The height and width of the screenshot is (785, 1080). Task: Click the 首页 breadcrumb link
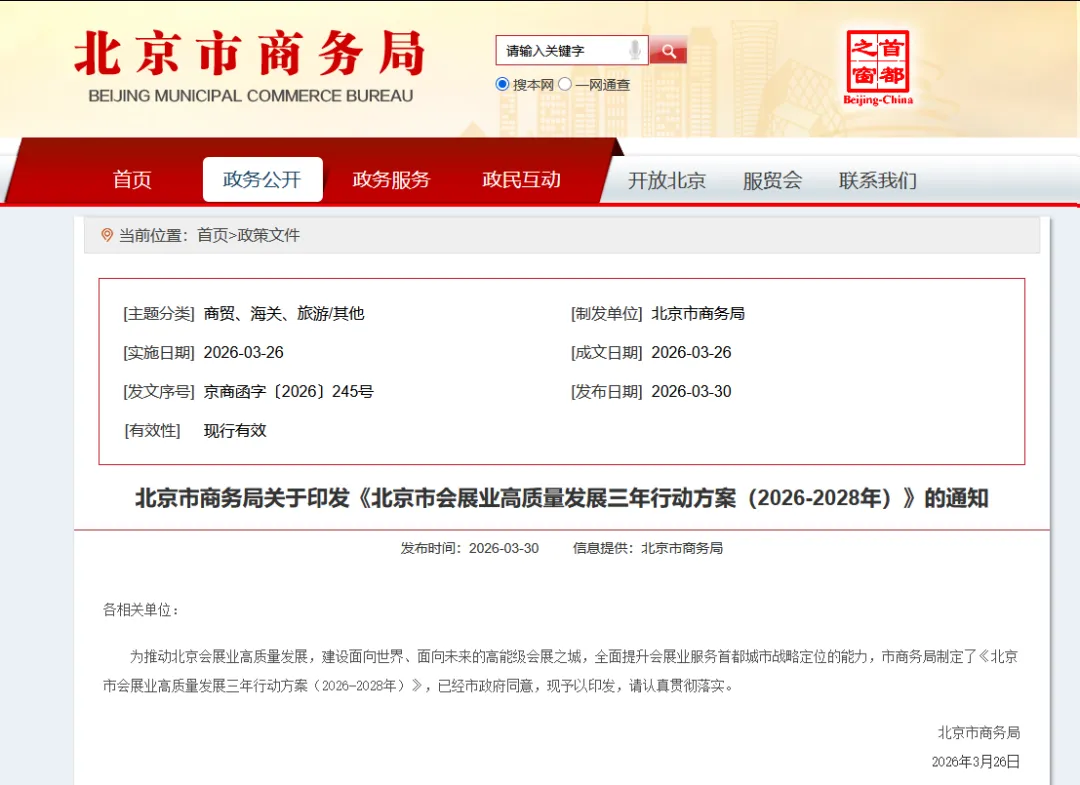[212, 236]
